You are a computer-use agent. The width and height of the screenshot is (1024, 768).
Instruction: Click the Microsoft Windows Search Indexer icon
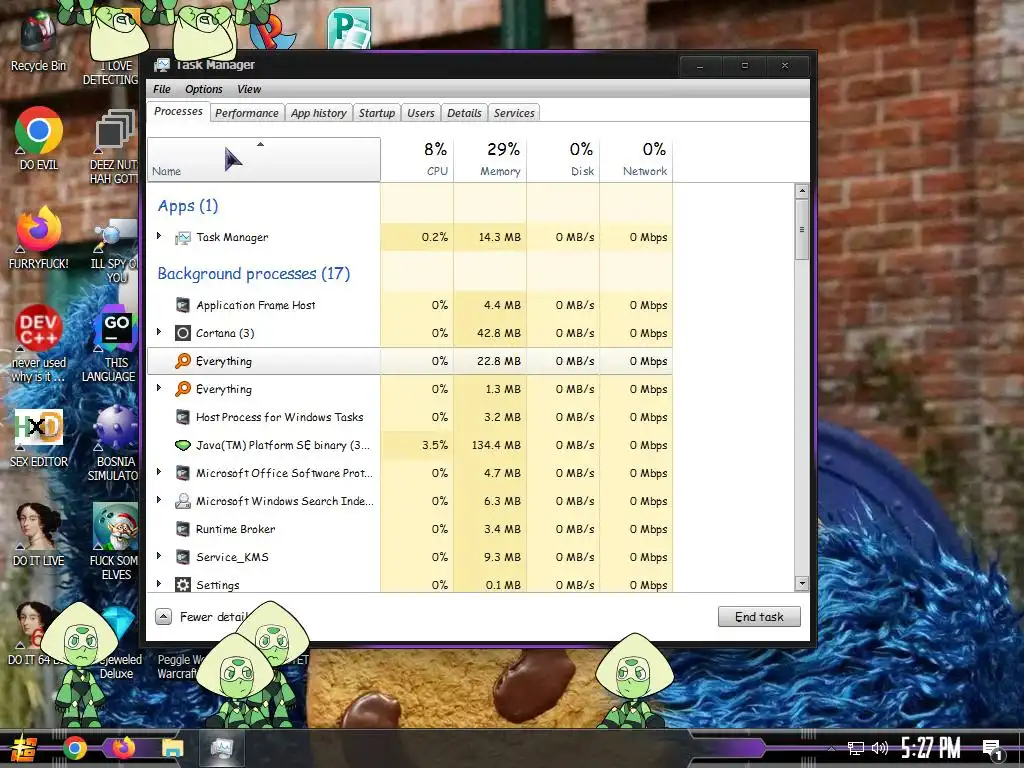coord(183,501)
